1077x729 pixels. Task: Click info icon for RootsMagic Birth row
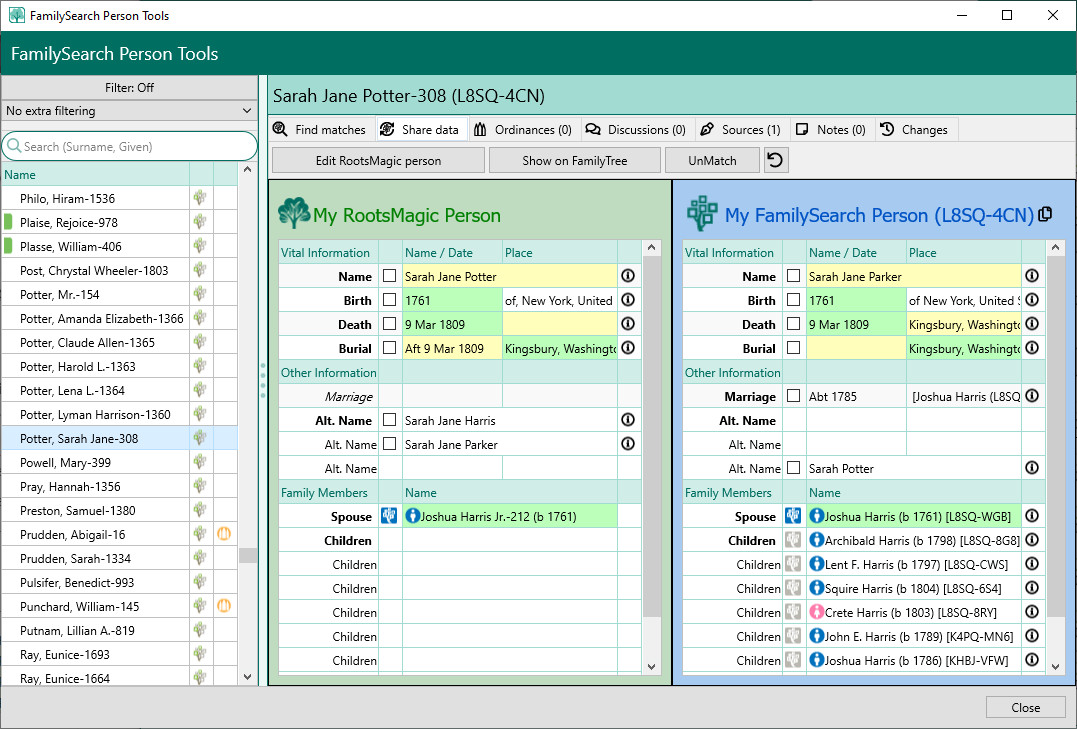[x=628, y=300]
